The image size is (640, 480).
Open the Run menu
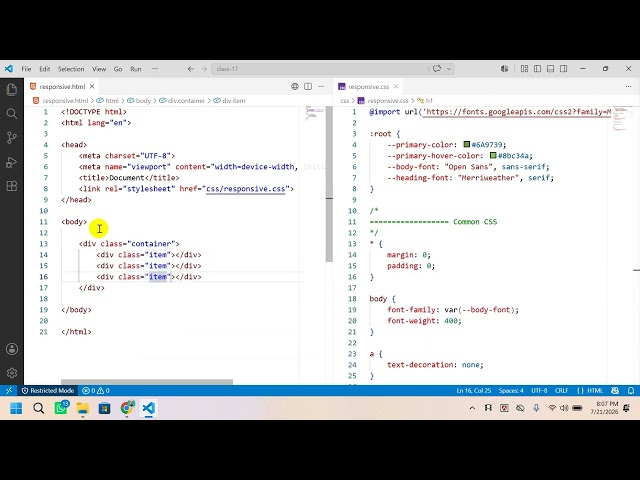(136, 69)
